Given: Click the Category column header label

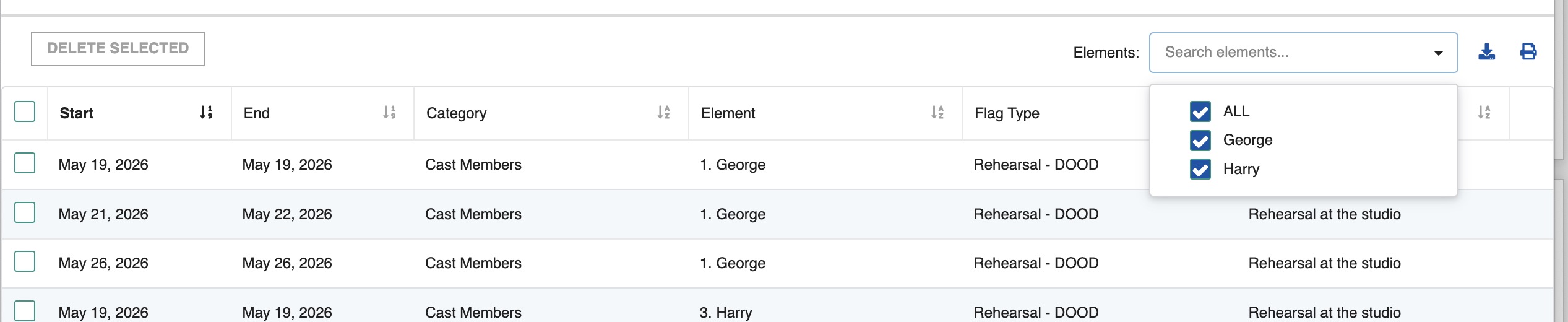Looking at the screenshot, I should point(456,113).
